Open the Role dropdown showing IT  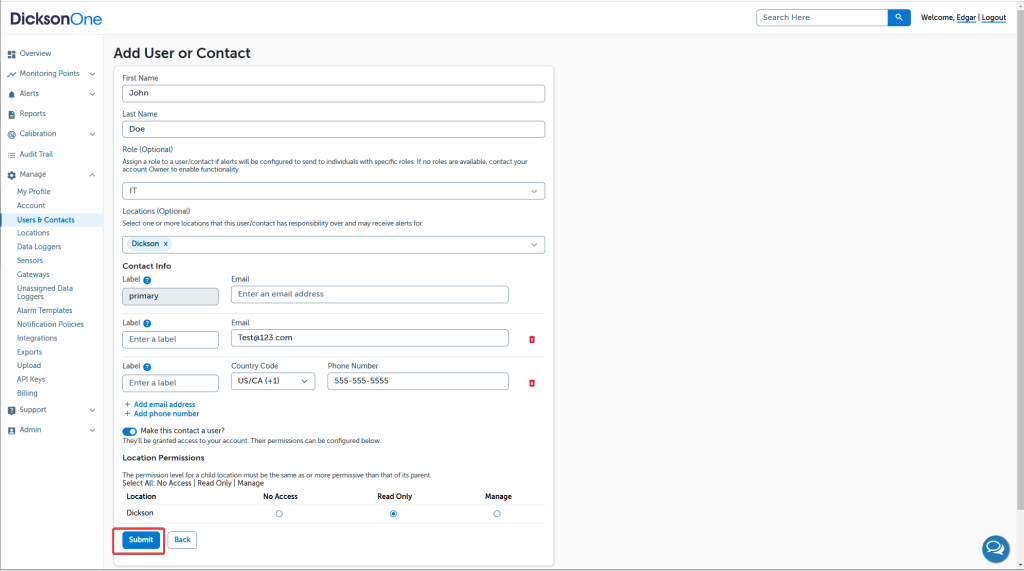pyautogui.click(x=333, y=191)
